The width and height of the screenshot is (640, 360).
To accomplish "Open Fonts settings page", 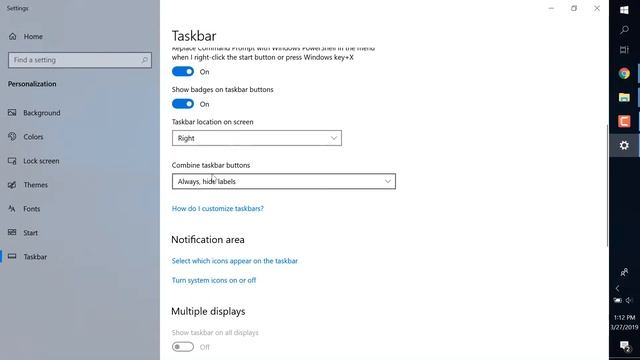I will click(x=31, y=209).
